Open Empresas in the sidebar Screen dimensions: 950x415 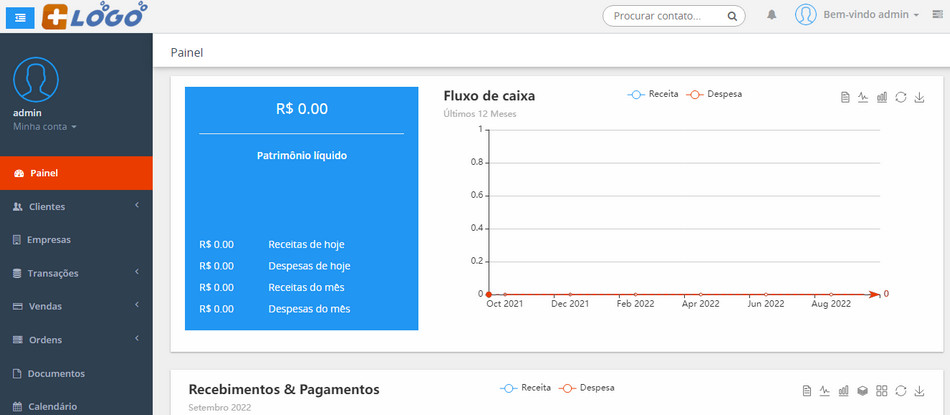tap(76, 240)
